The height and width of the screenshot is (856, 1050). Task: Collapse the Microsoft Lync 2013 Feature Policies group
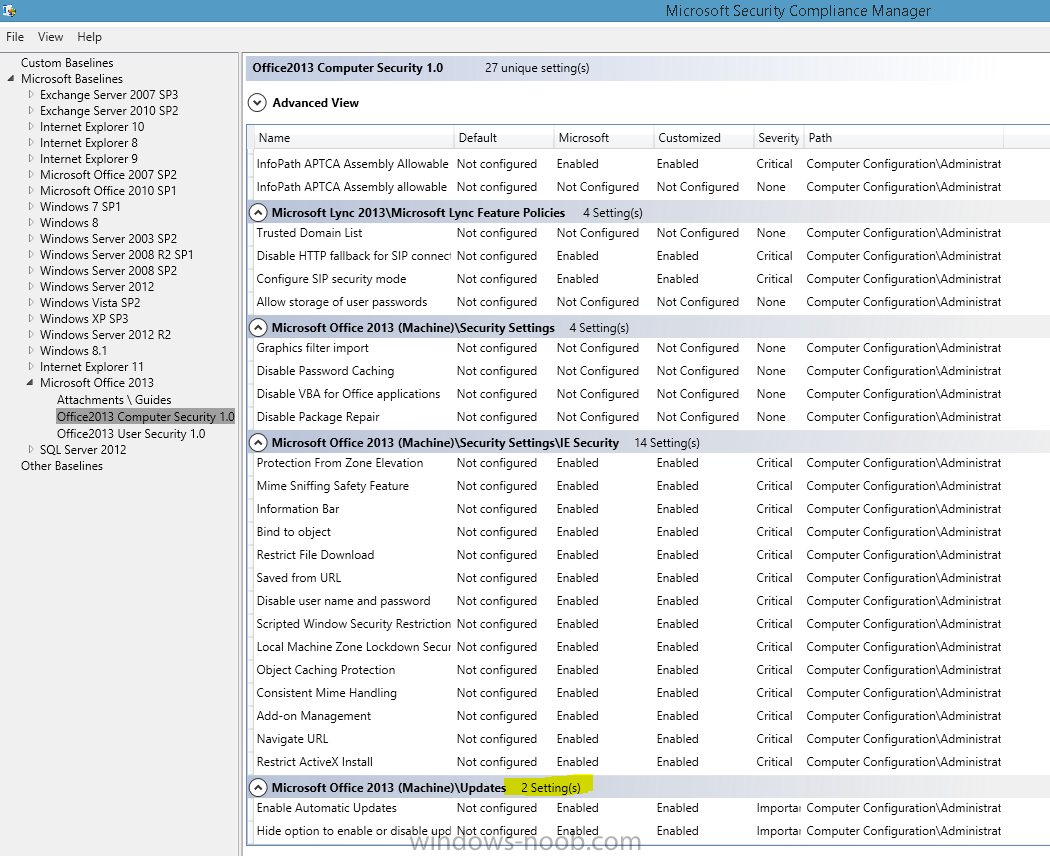click(x=257, y=213)
